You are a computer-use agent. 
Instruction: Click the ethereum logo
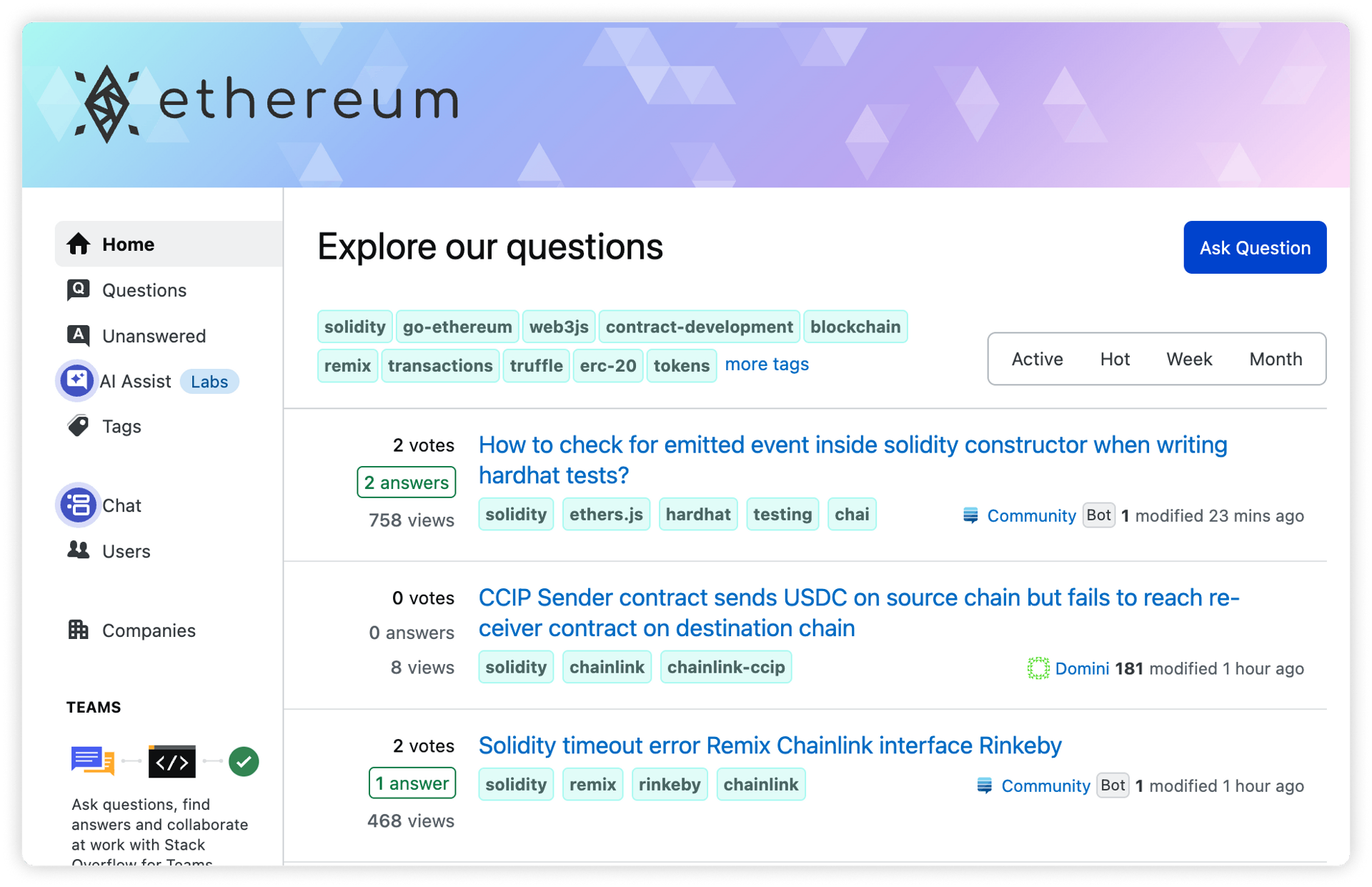264,100
